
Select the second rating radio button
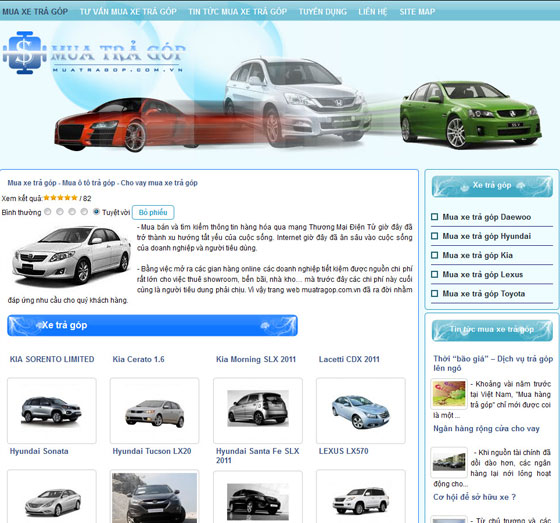[x=60, y=212]
